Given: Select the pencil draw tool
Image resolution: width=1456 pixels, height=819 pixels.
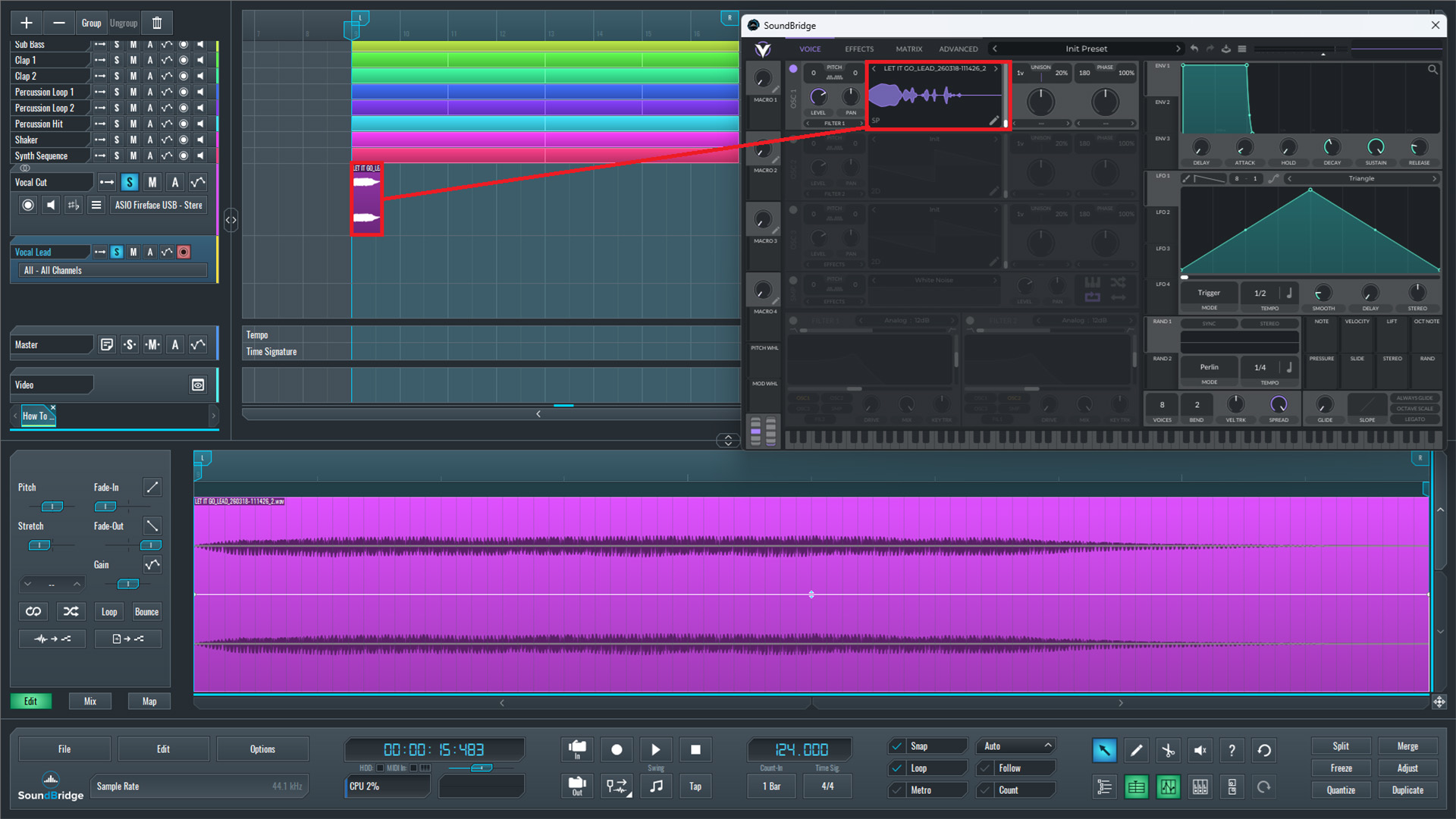Looking at the screenshot, I should 1136,750.
